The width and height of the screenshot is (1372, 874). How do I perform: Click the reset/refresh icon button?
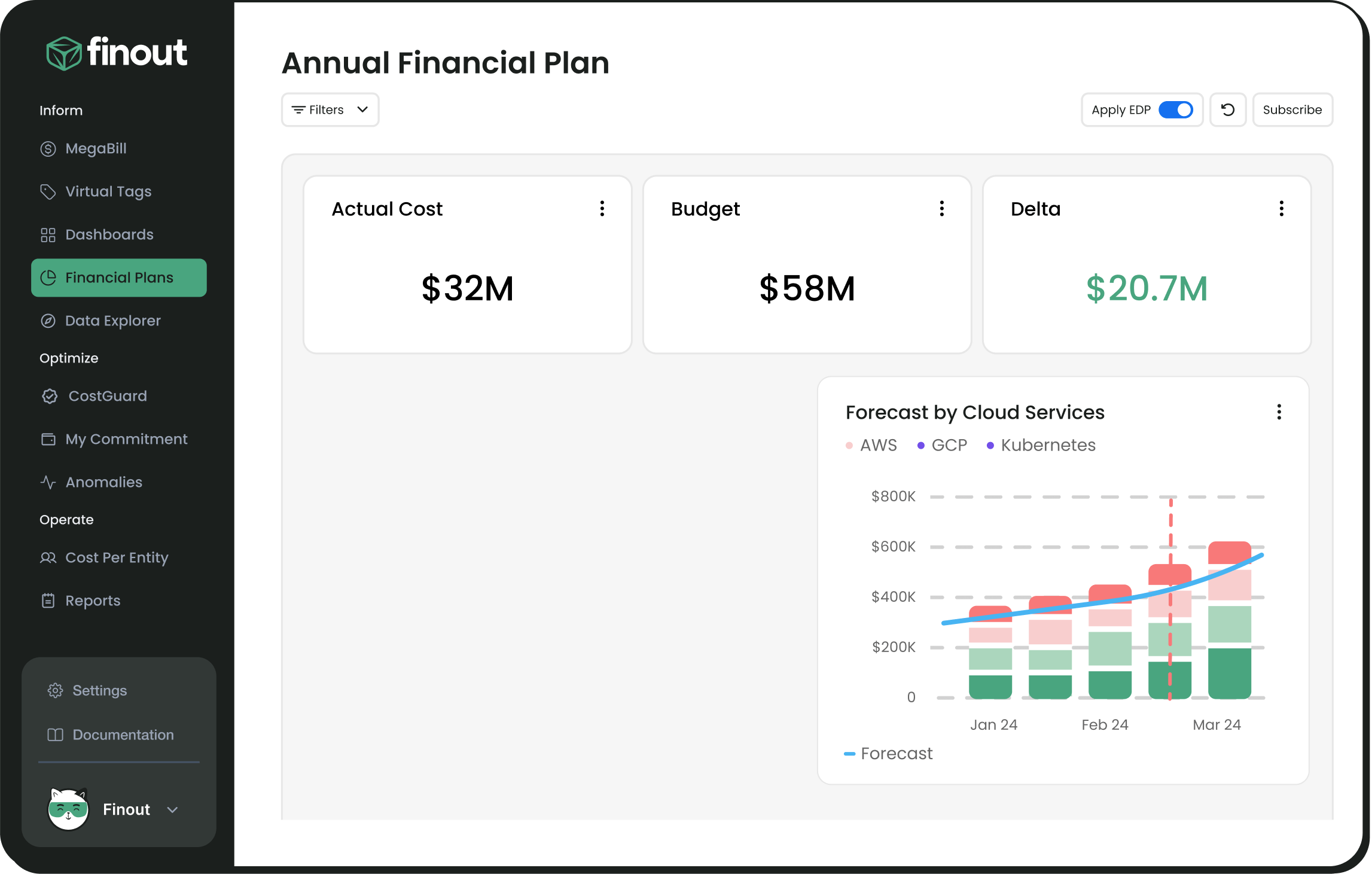1227,109
